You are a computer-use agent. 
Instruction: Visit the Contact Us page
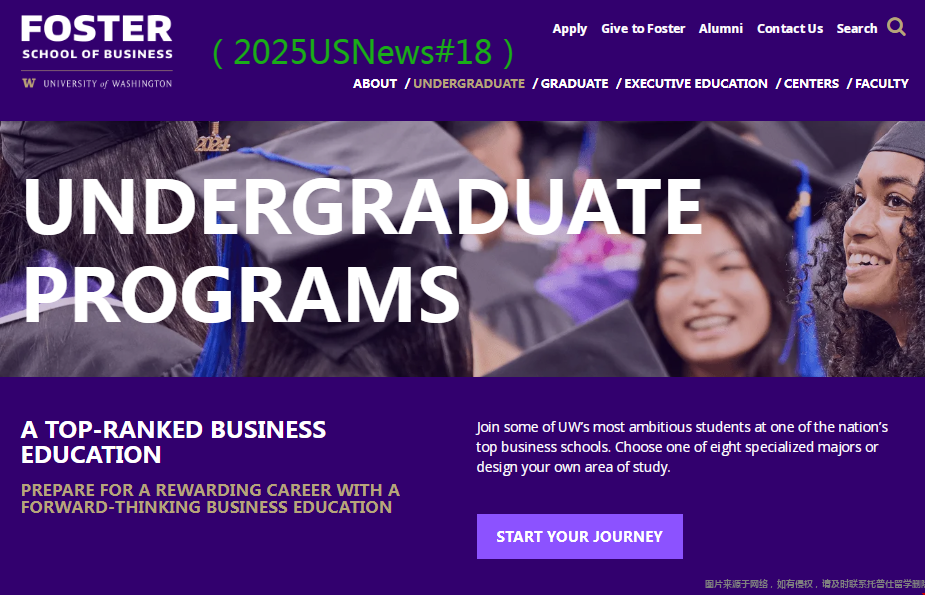[x=790, y=28]
